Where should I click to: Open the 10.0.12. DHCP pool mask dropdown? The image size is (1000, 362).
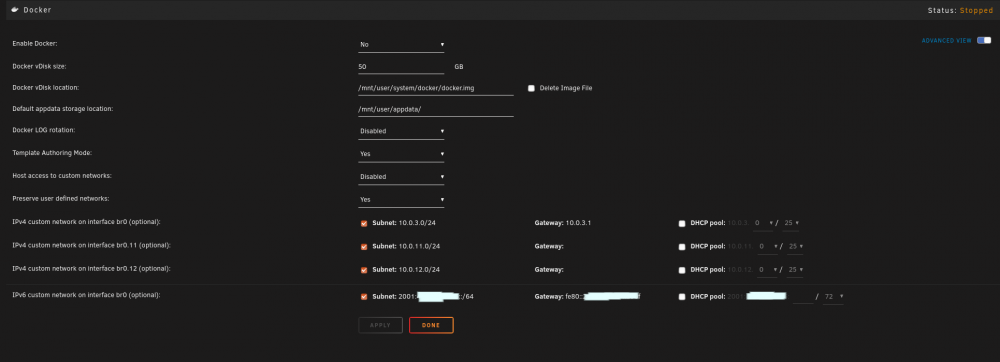coord(795,270)
